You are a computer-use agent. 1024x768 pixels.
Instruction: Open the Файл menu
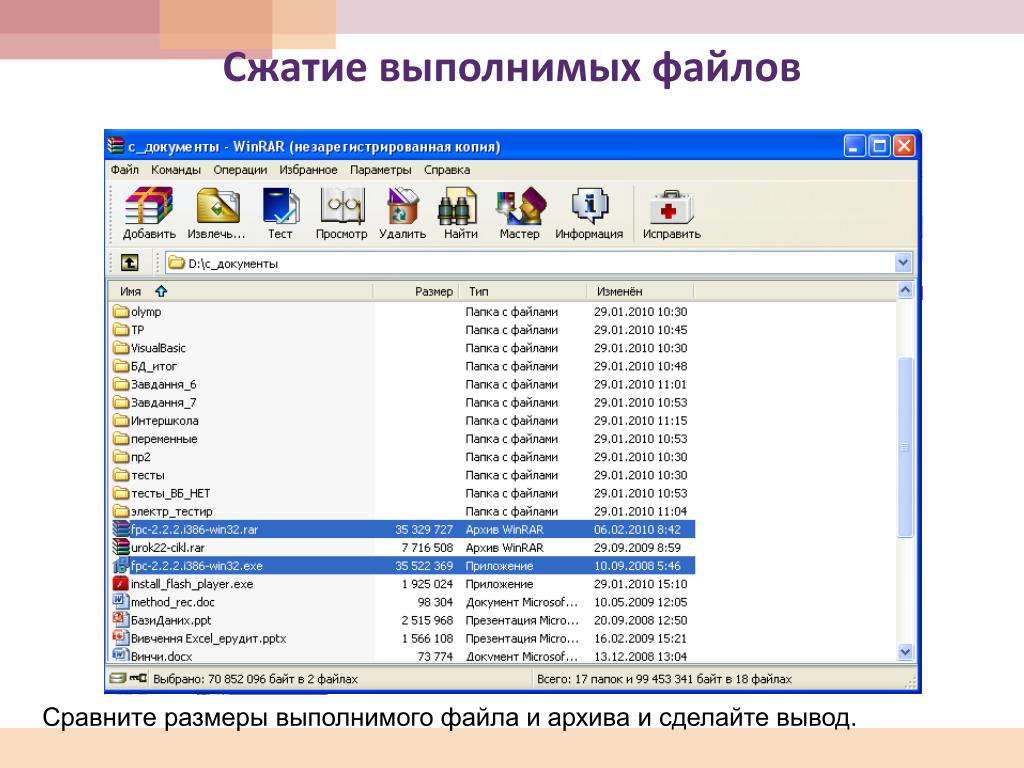[x=125, y=170]
